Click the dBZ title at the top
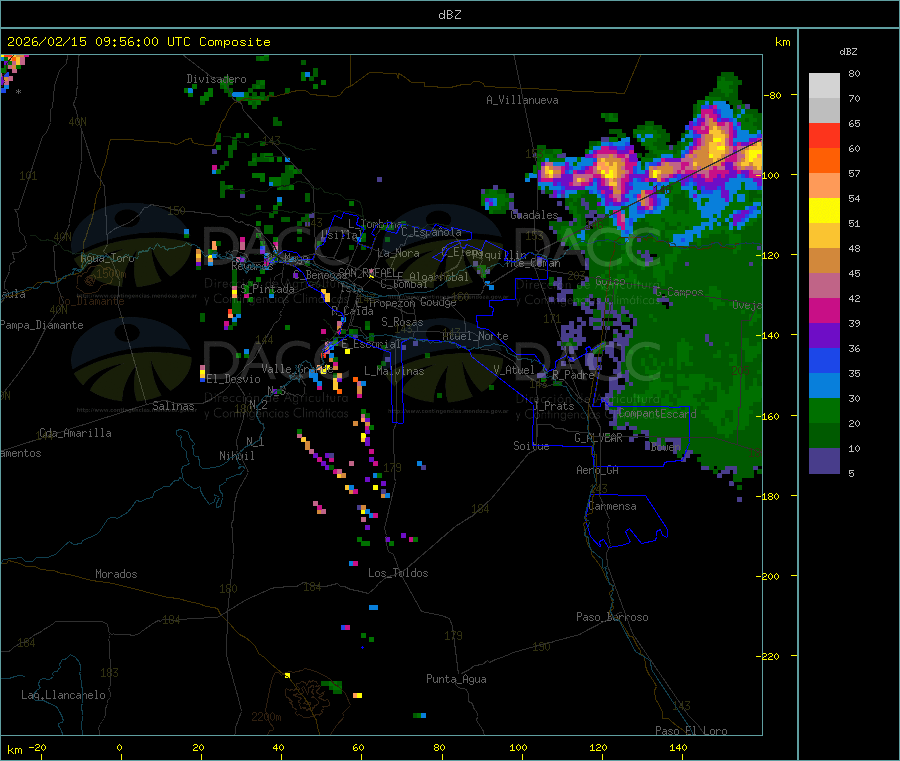 pyautogui.click(x=449, y=14)
